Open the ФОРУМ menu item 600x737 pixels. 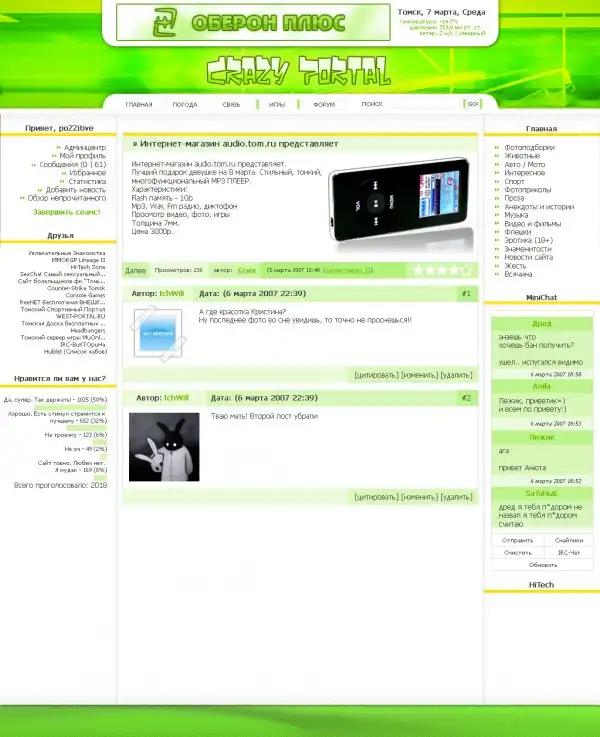tap(324, 104)
